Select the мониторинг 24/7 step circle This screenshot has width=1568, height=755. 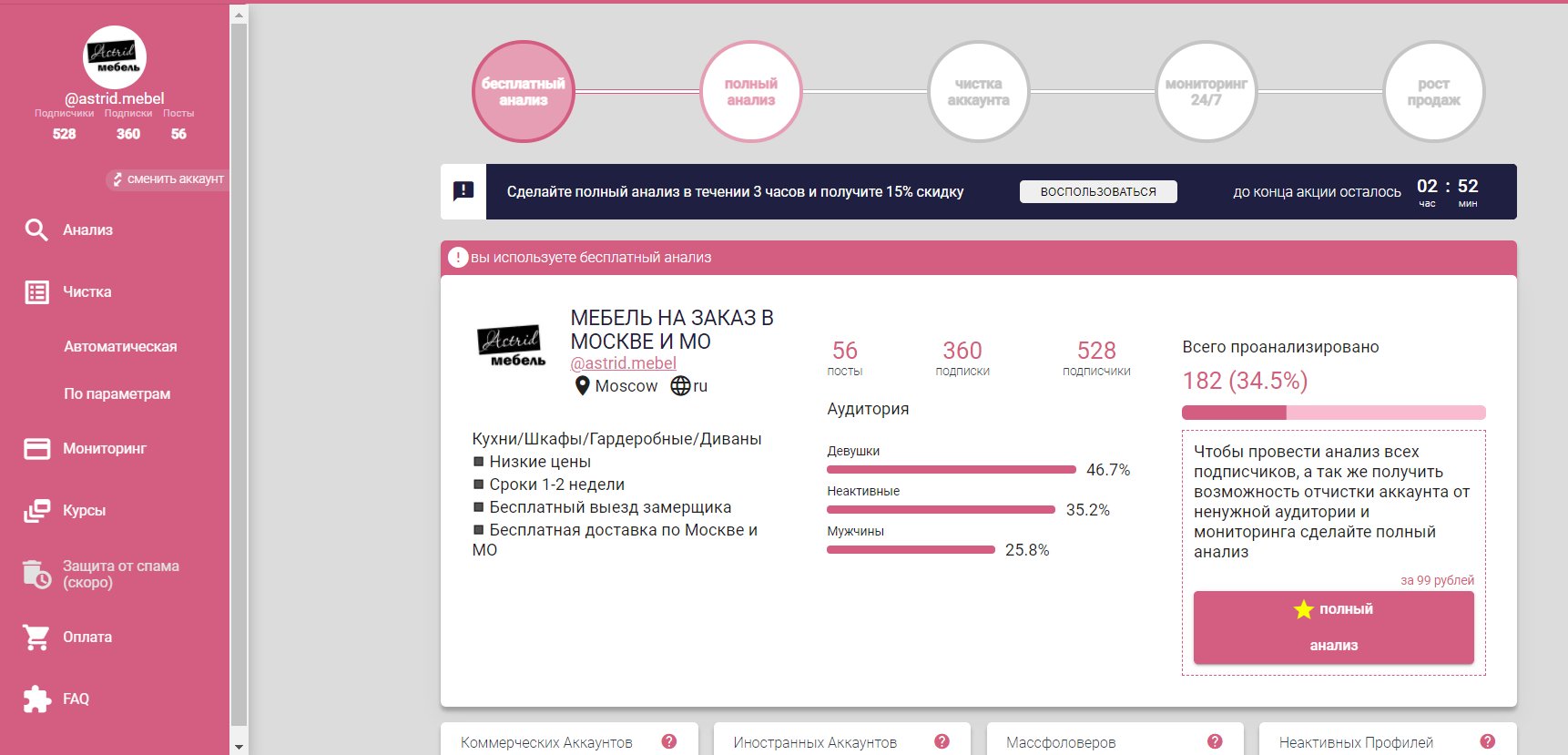1206,92
